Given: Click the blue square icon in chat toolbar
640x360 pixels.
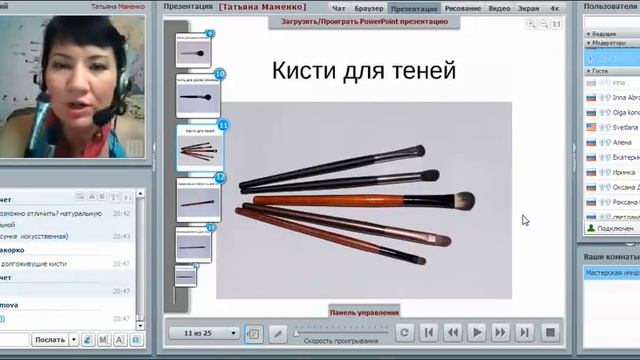Looking at the screenshot, I should (x=136, y=340).
